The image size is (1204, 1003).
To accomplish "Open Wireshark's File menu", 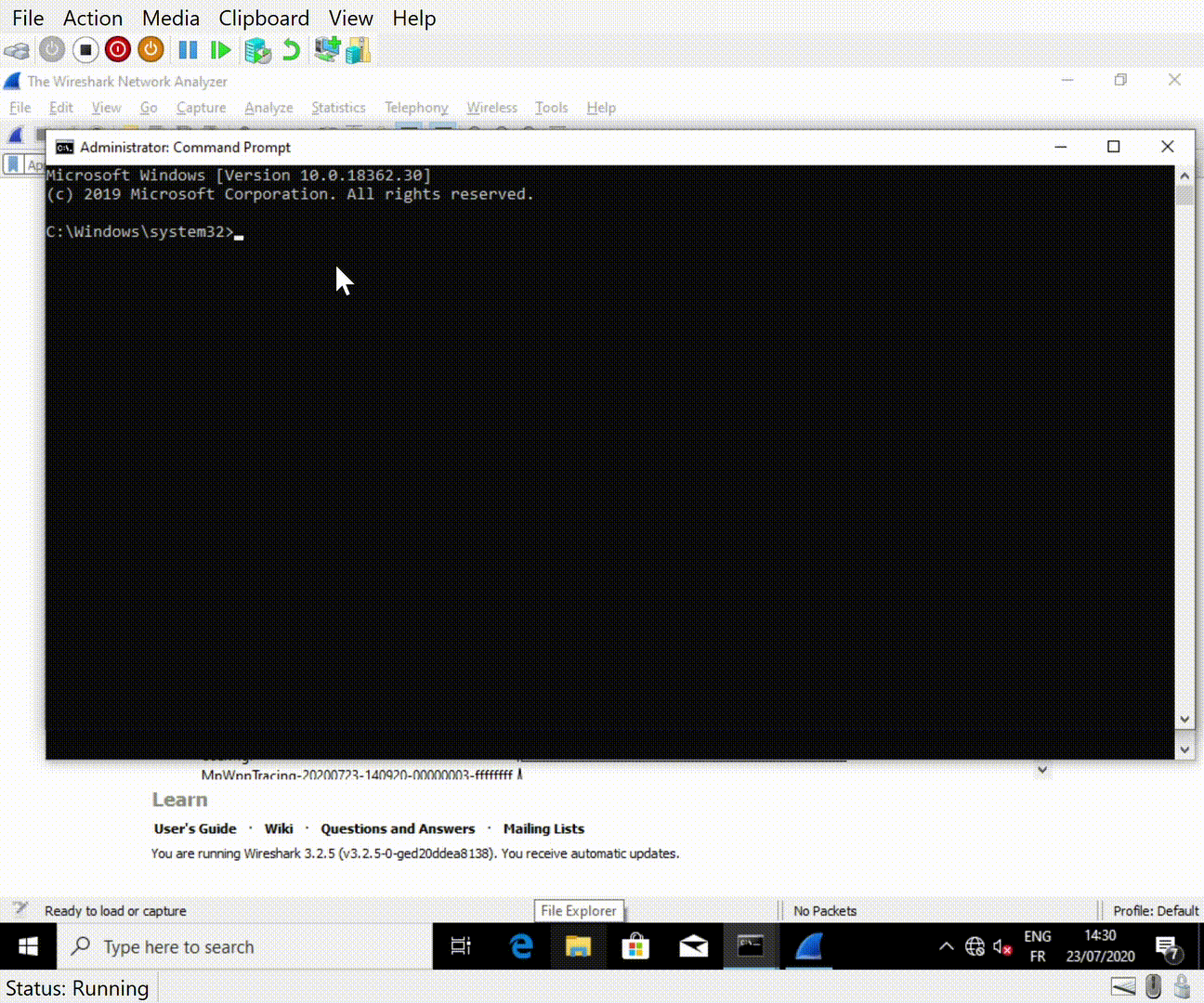I will click(x=20, y=108).
